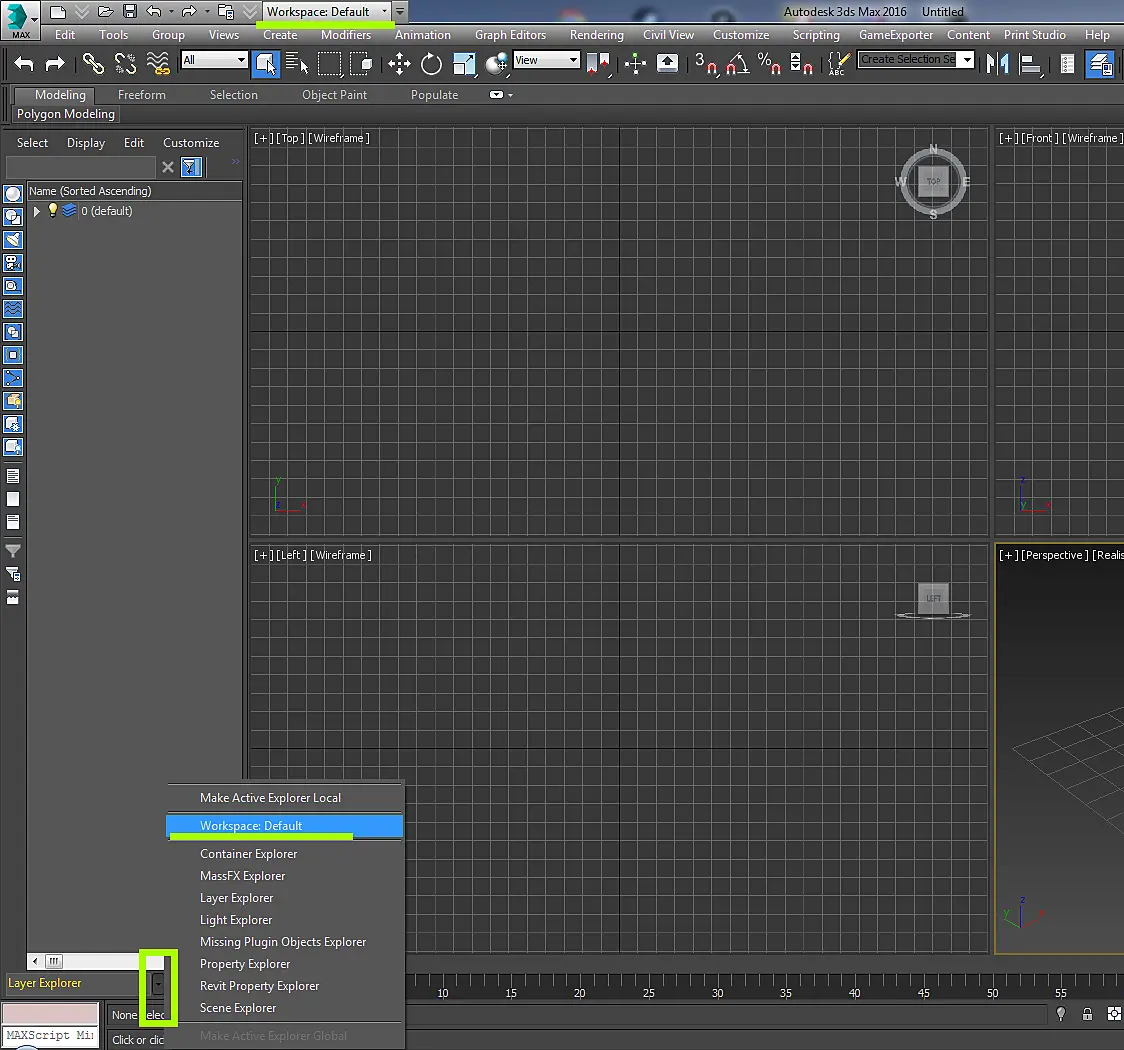Toggle keyboard shortcut override icon
The image size is (1124, 1050).
(667, 64)
